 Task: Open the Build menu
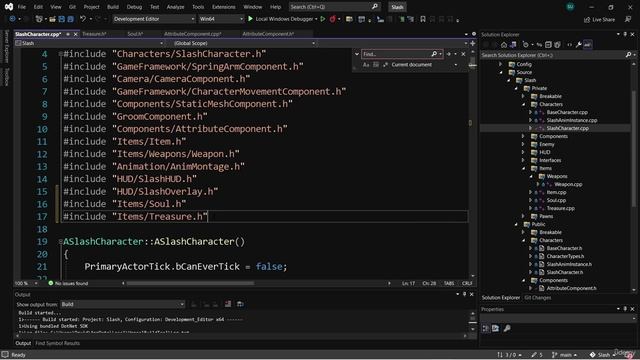pos(113,7)
